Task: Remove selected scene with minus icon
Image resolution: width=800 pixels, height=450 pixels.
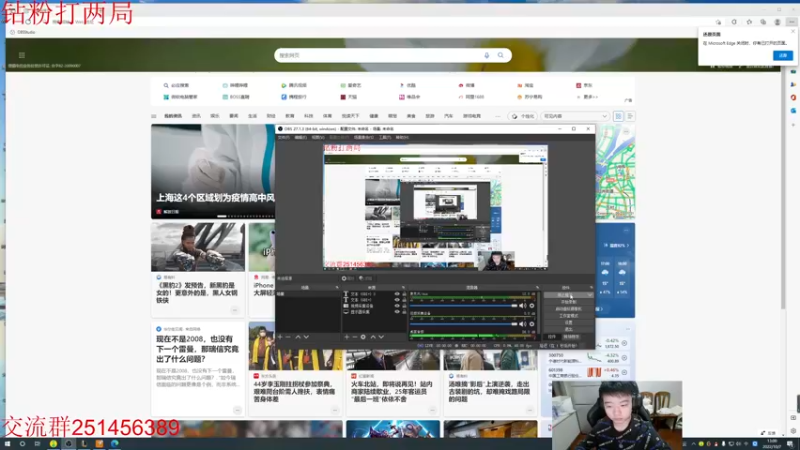Action: click(288, 337)
